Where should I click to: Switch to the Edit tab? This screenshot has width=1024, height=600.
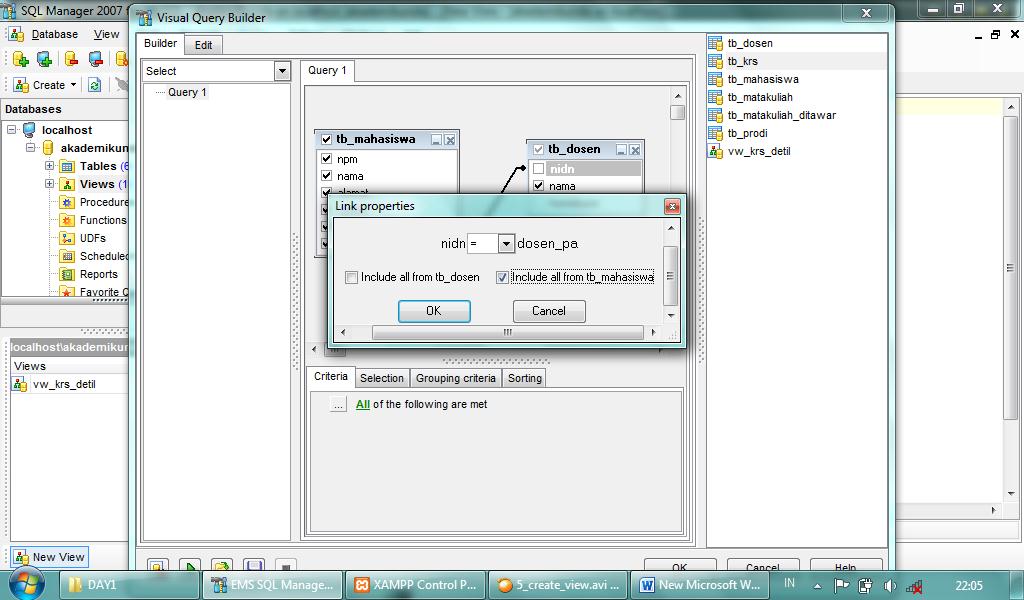point(203,45)
